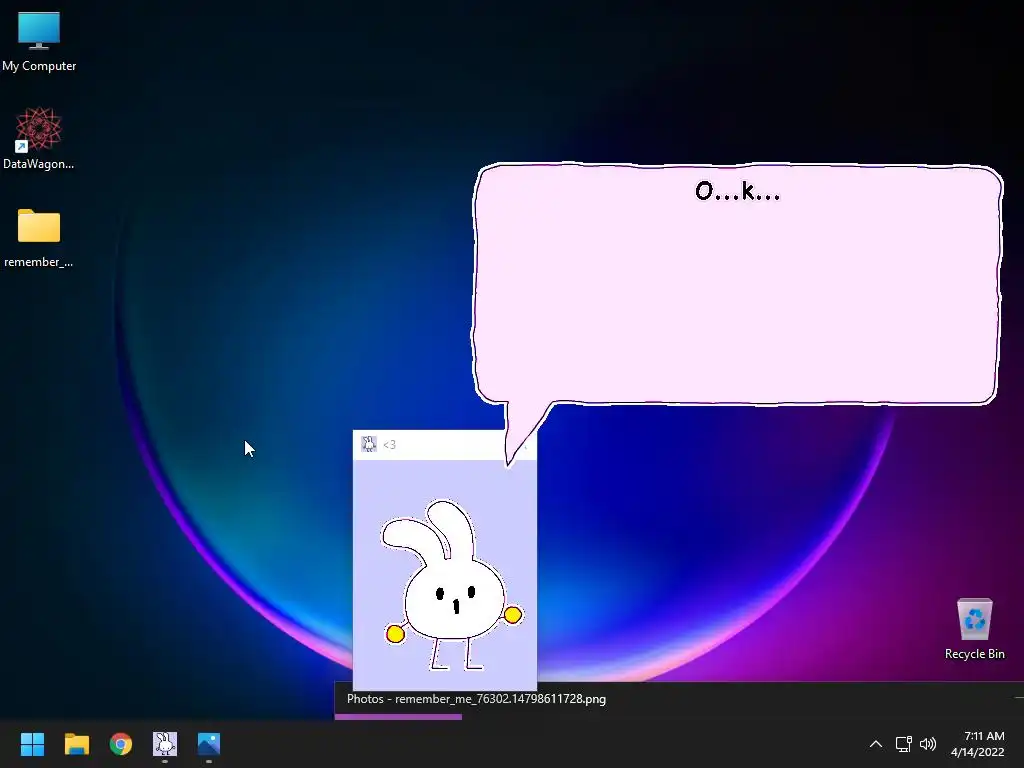This screenshot has height=768, width=1024.
Task: Open File Explorer from taskbar
Action: [76, 744]
